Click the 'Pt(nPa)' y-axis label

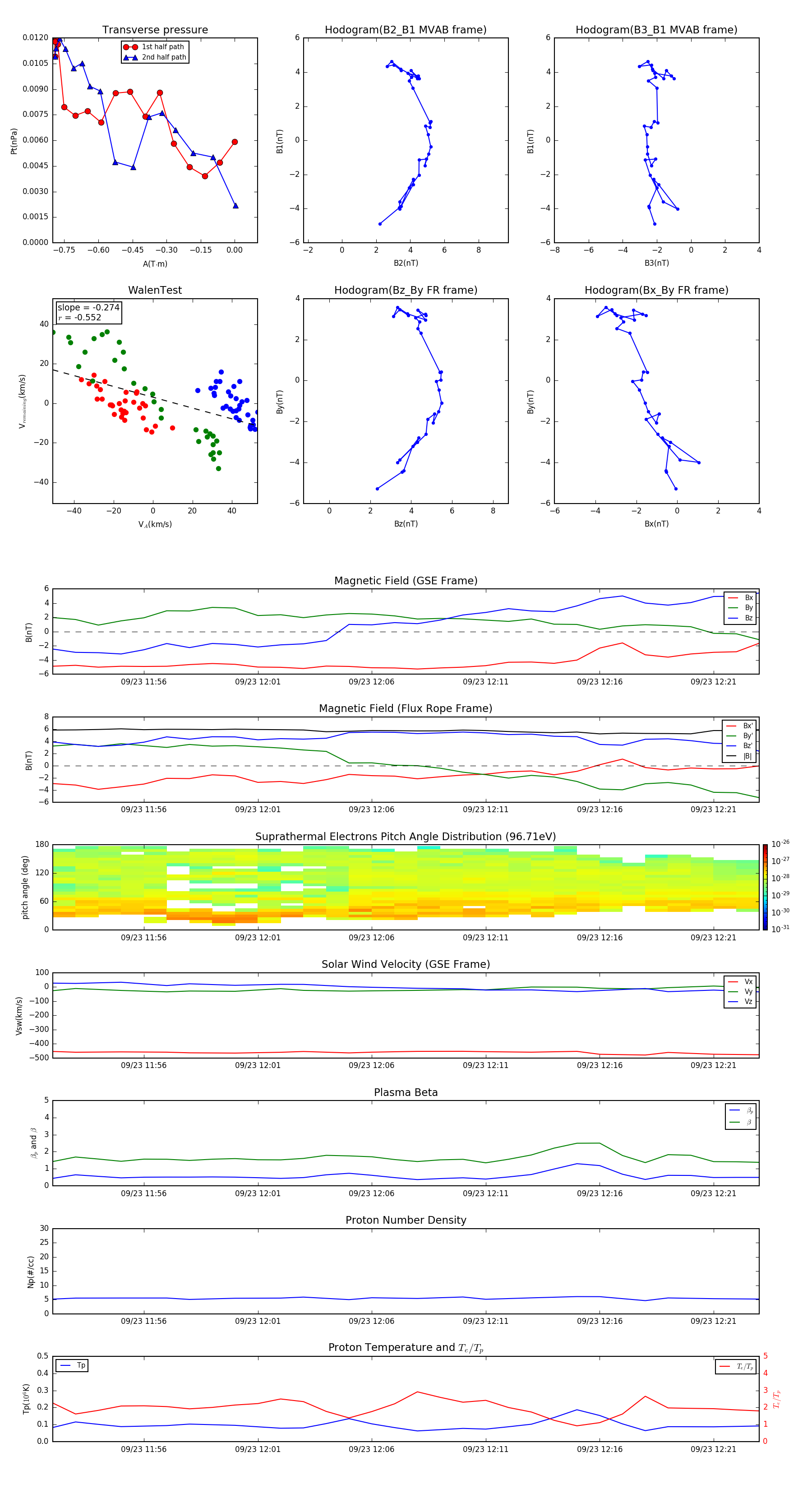tap(14, 140)
